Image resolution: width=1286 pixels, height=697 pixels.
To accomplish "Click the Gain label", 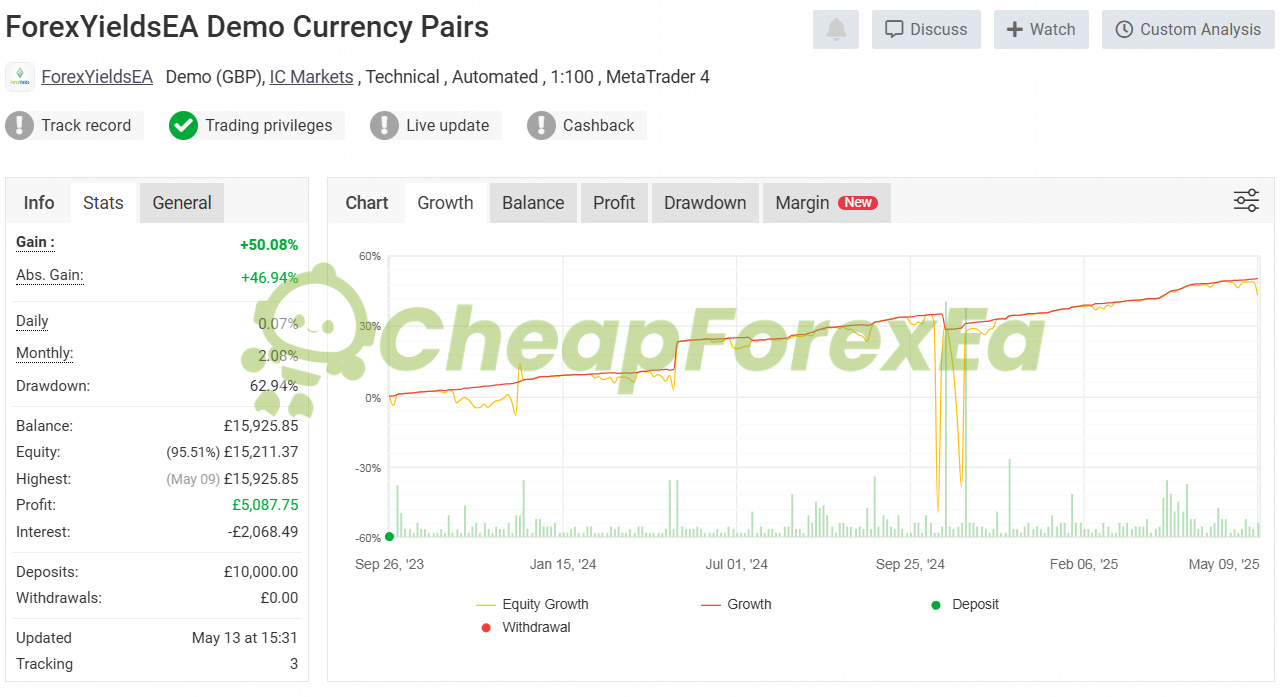I will coord(35,242).
